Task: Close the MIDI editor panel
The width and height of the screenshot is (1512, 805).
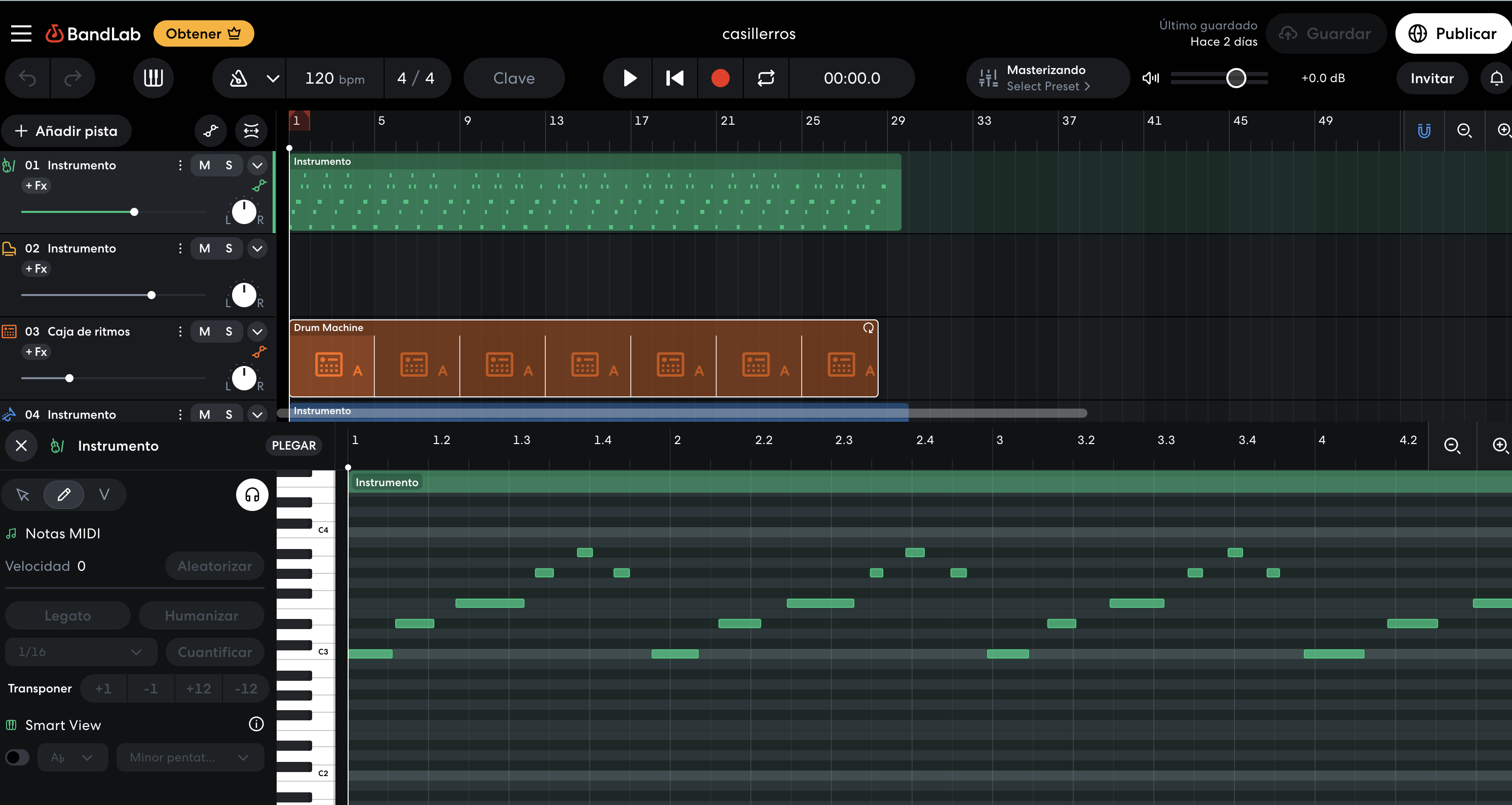Action: (21, 446)
